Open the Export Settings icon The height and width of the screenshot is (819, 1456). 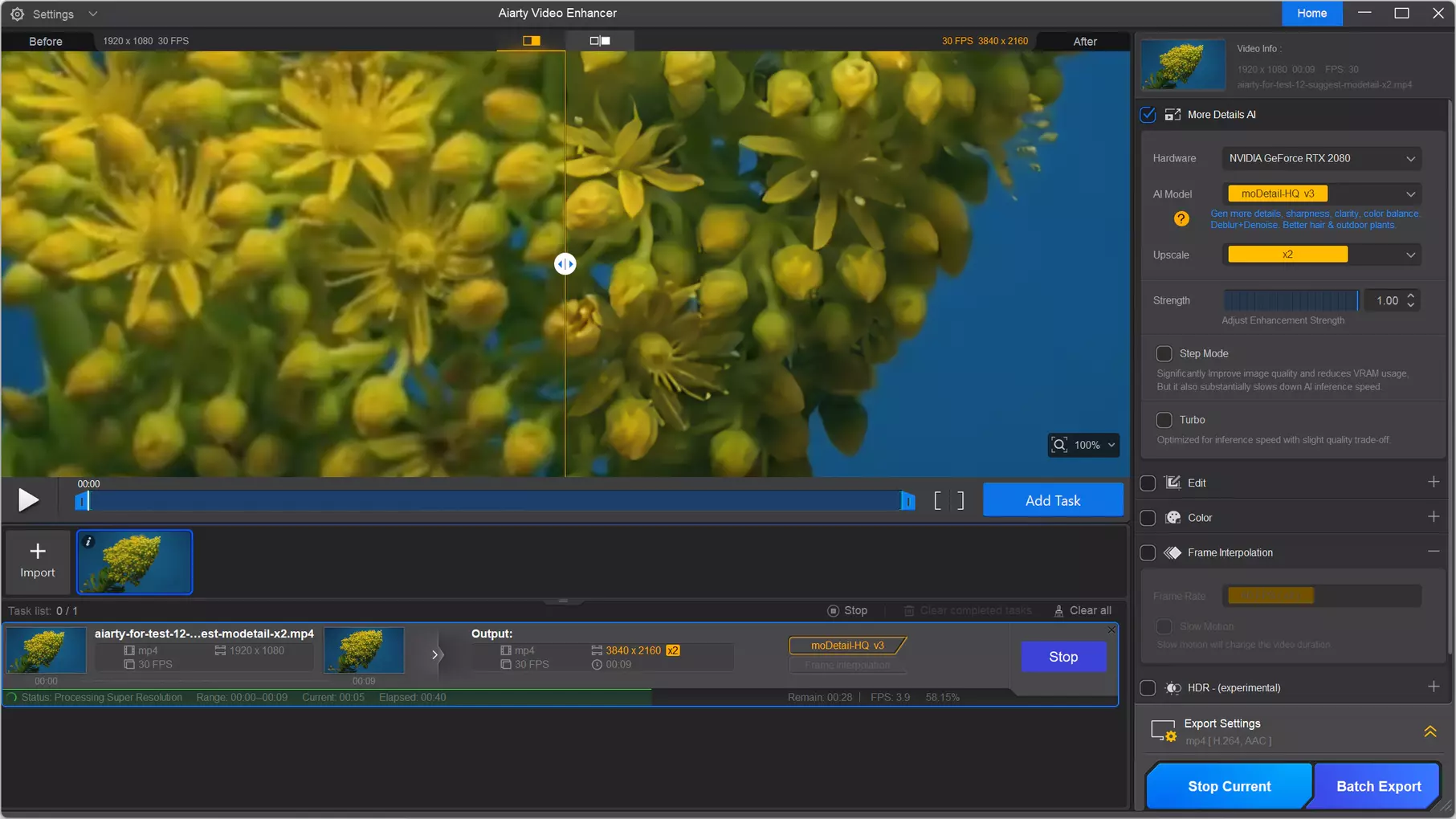click(x=1164, y=731)
